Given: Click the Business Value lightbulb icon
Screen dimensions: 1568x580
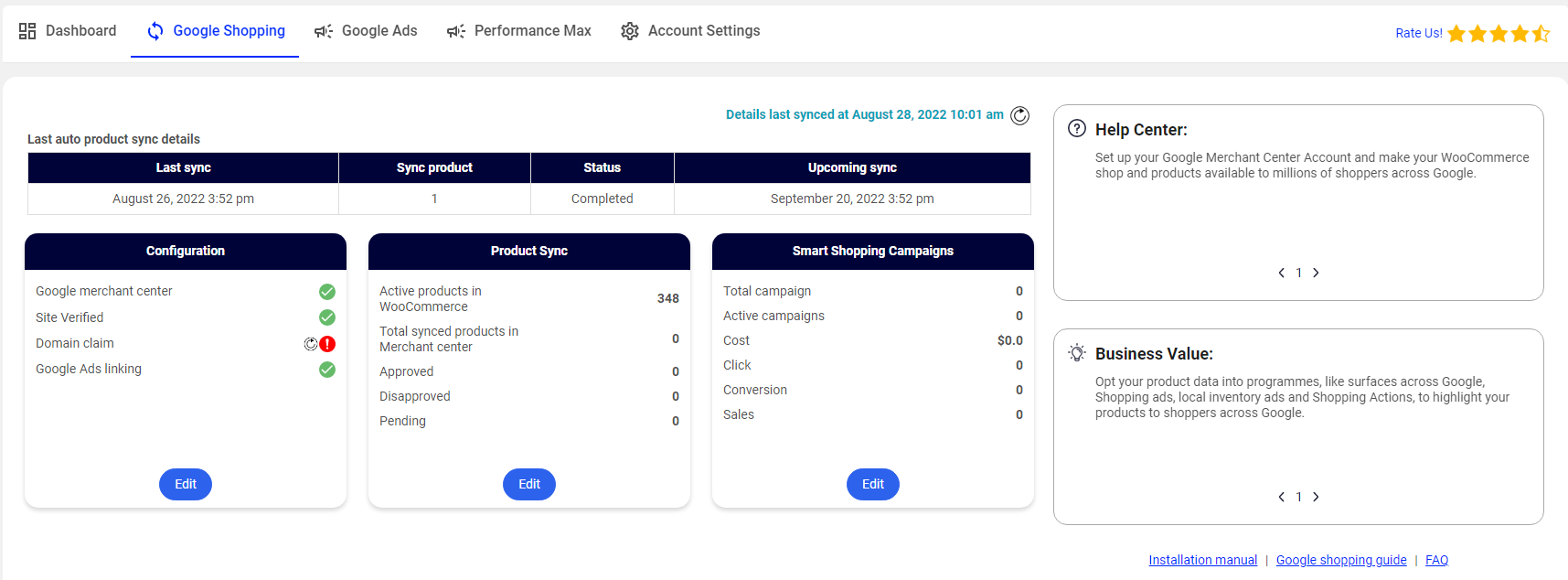Looking at the screenshot, I should click(x=1077, y=353).
